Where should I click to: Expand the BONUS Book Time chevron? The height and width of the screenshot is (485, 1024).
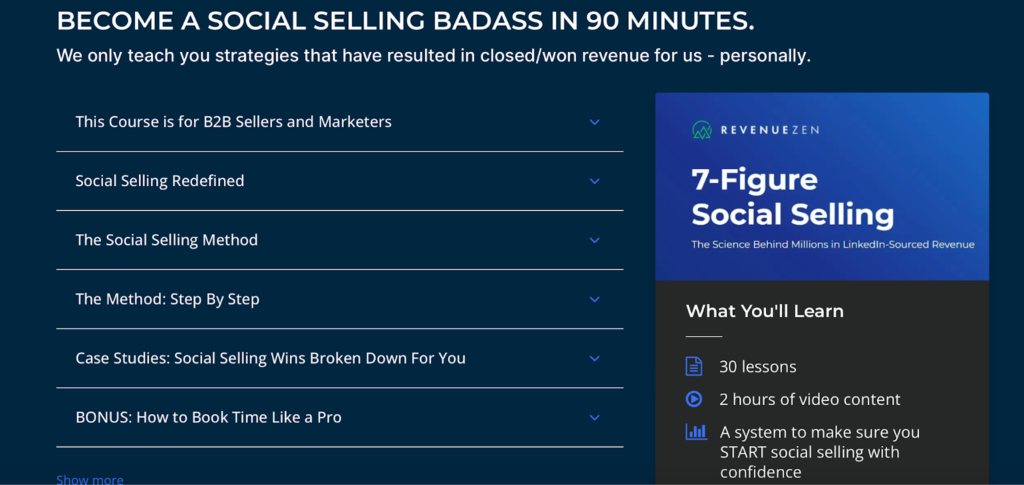(594, 418)
